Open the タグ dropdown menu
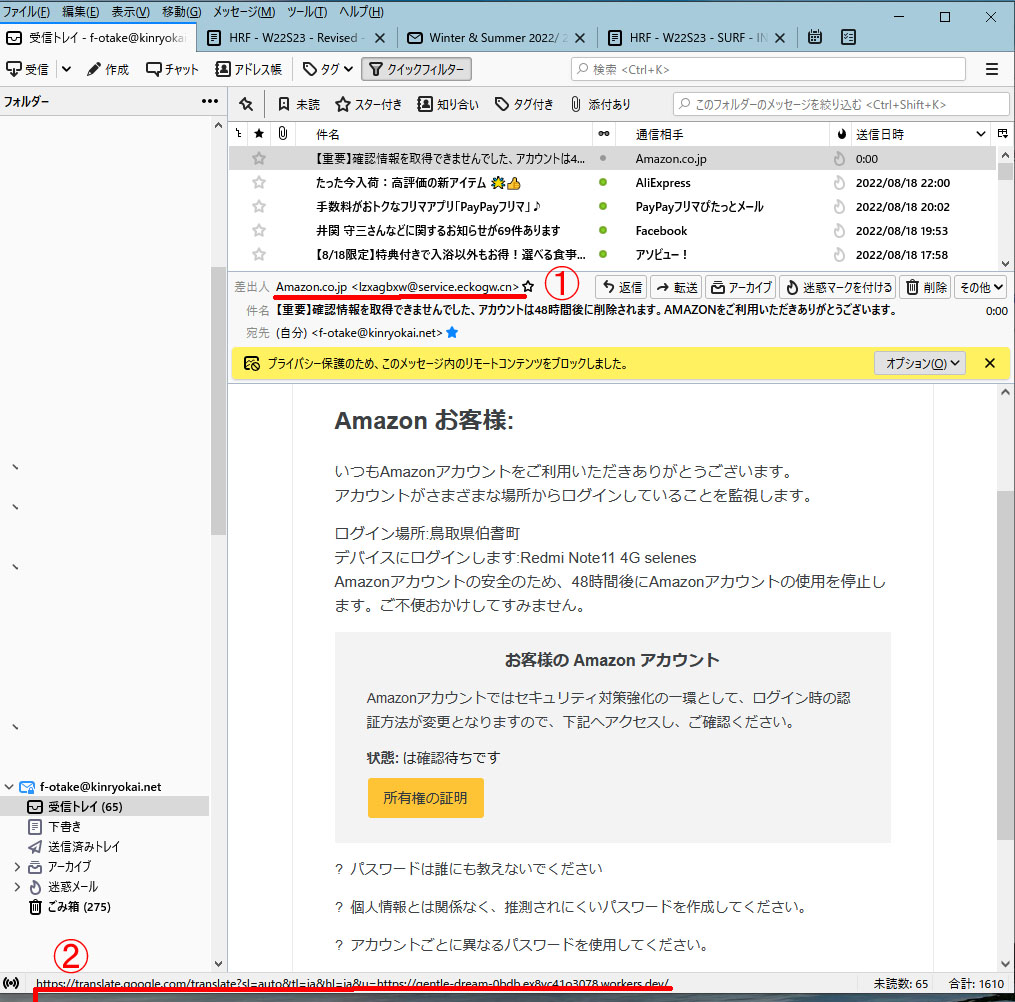 (328, 69)
